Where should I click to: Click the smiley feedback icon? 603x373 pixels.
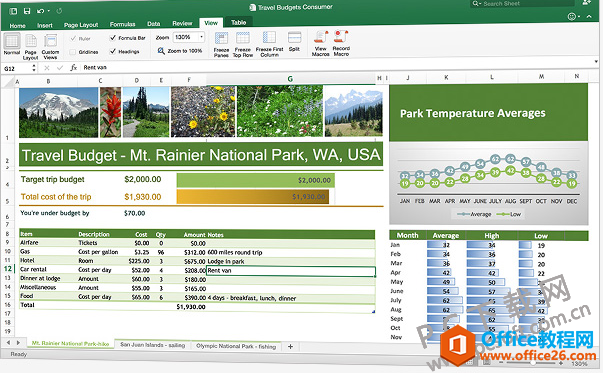tap(572, 16)
